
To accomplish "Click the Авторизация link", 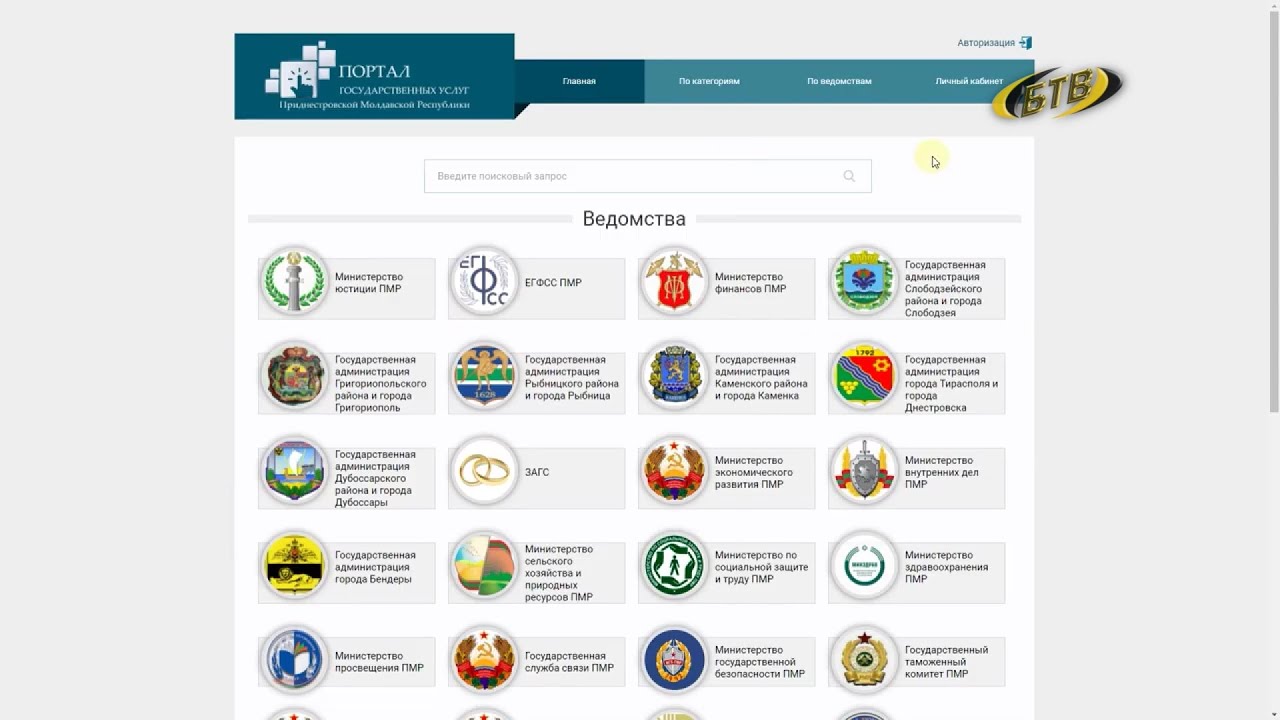I will [x=985, y=43].
